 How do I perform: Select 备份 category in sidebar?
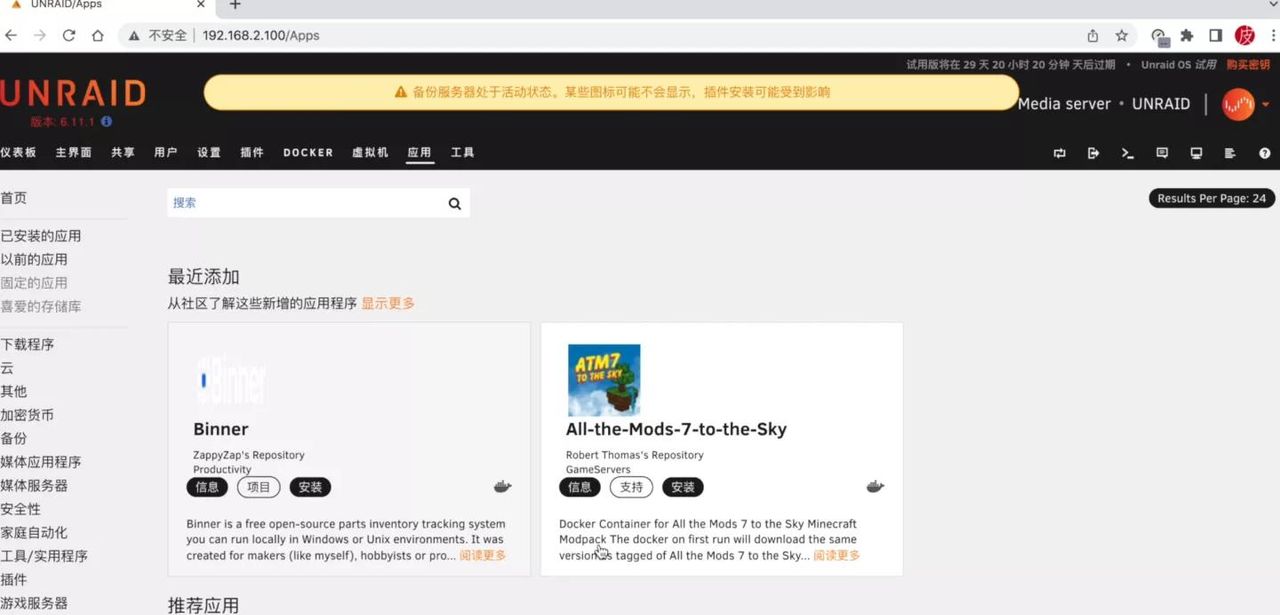tap(14, 438)
